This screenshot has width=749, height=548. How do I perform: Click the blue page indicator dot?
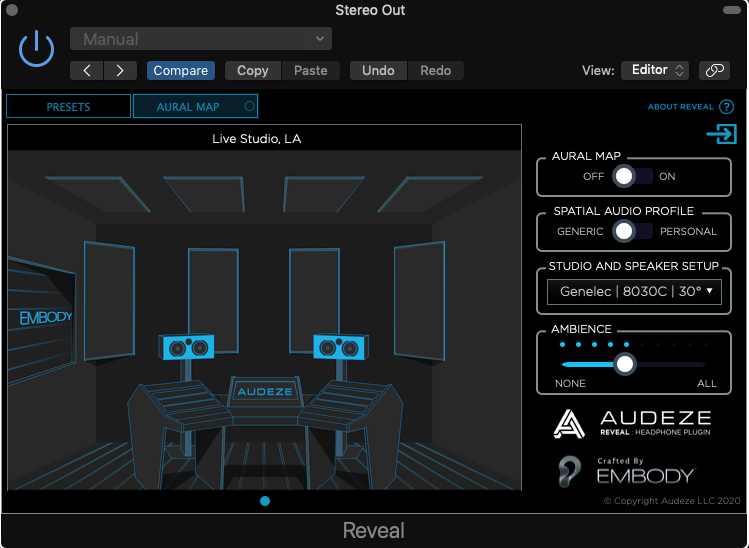tap(265, 501)
